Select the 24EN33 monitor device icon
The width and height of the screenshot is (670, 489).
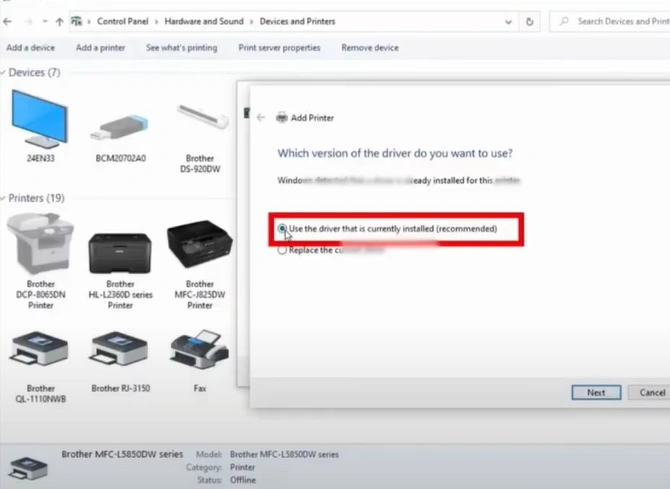pyautogui.click(x=40, y=122)
